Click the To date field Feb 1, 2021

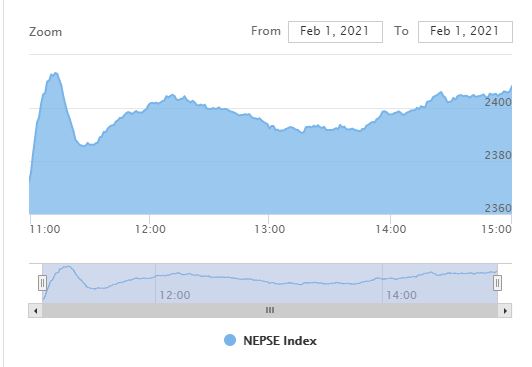[x=465, y=32]
